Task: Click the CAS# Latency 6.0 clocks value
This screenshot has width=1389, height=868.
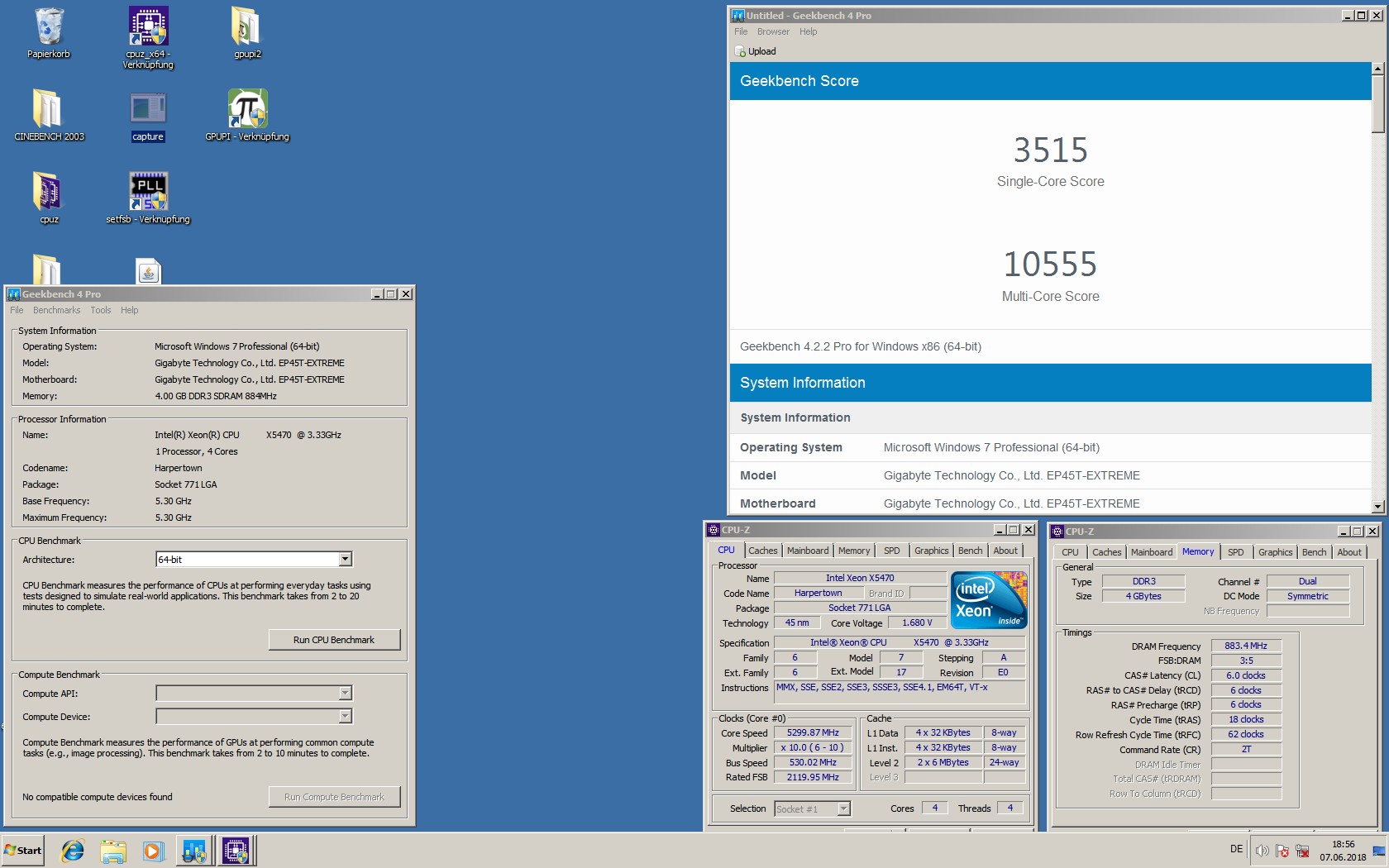Action: tap(1246, 676)
